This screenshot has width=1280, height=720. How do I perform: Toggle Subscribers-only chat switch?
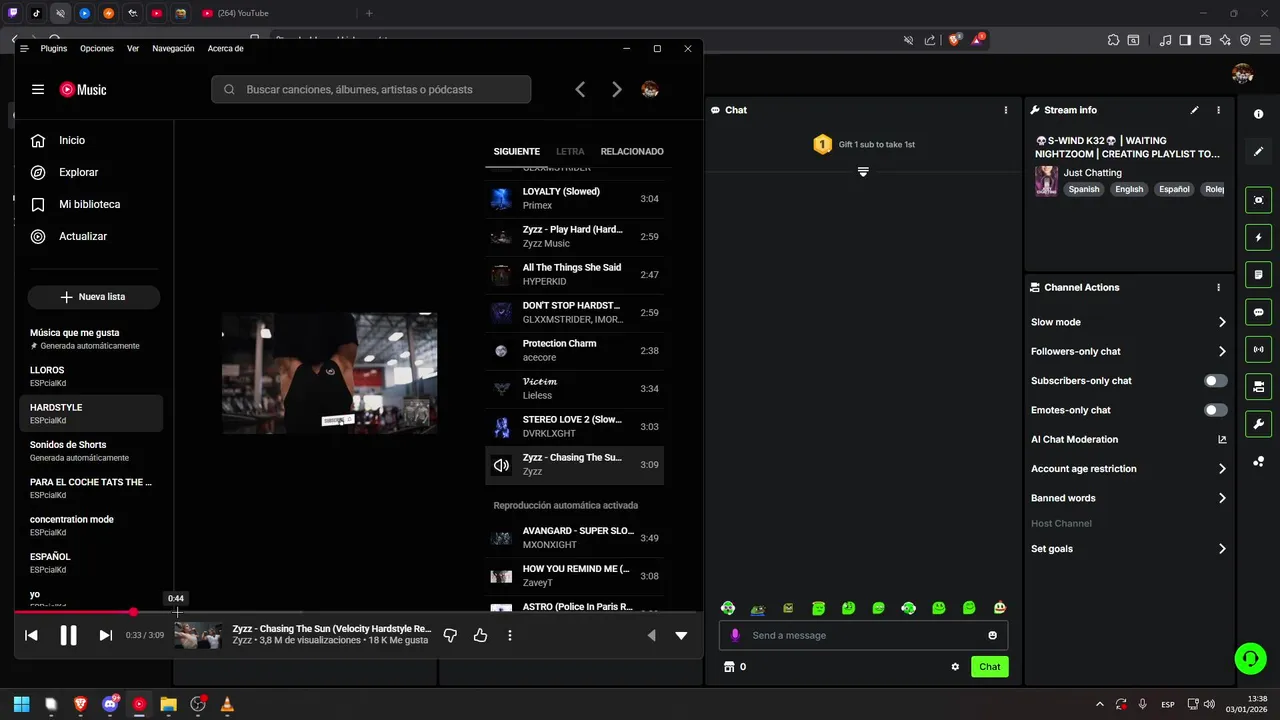click(1216, 381)
